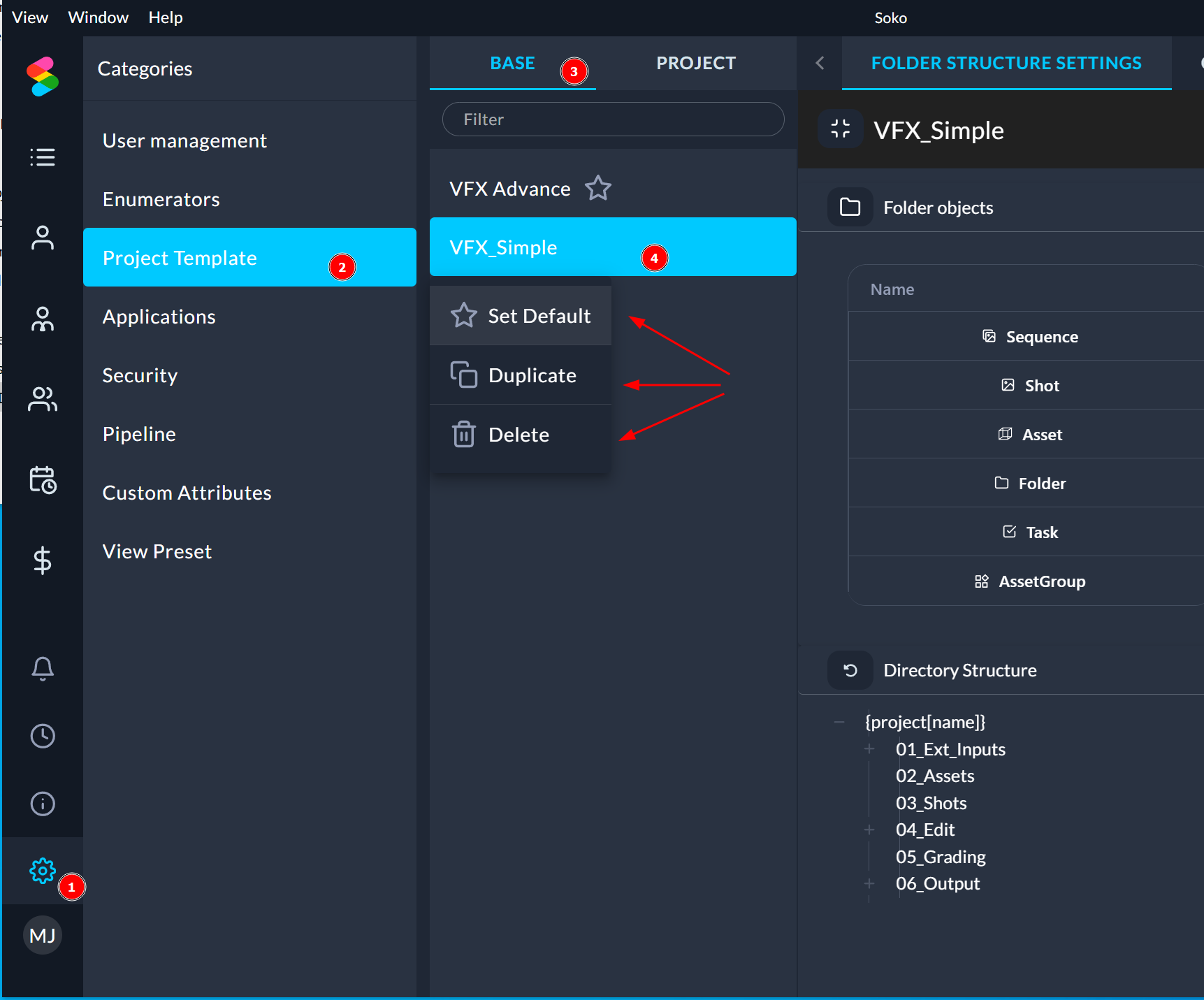Click the MJ user avatar
This screenshot has width=1204, height=1000.
[x=43, y=935]
